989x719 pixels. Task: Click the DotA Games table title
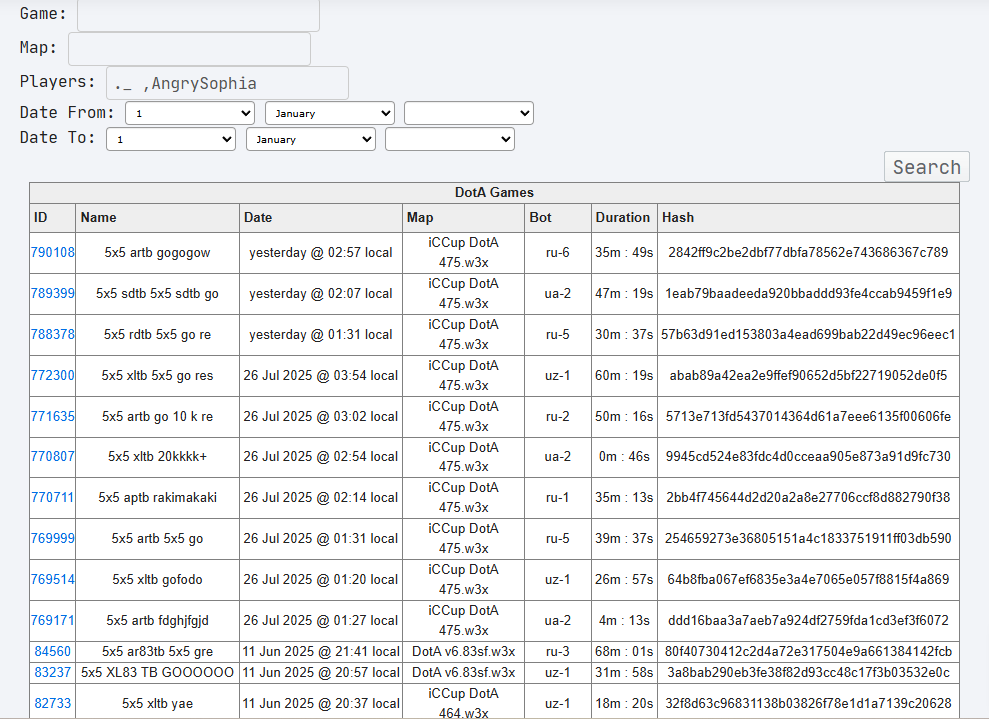pyautogui.click(x=494, y=192)
